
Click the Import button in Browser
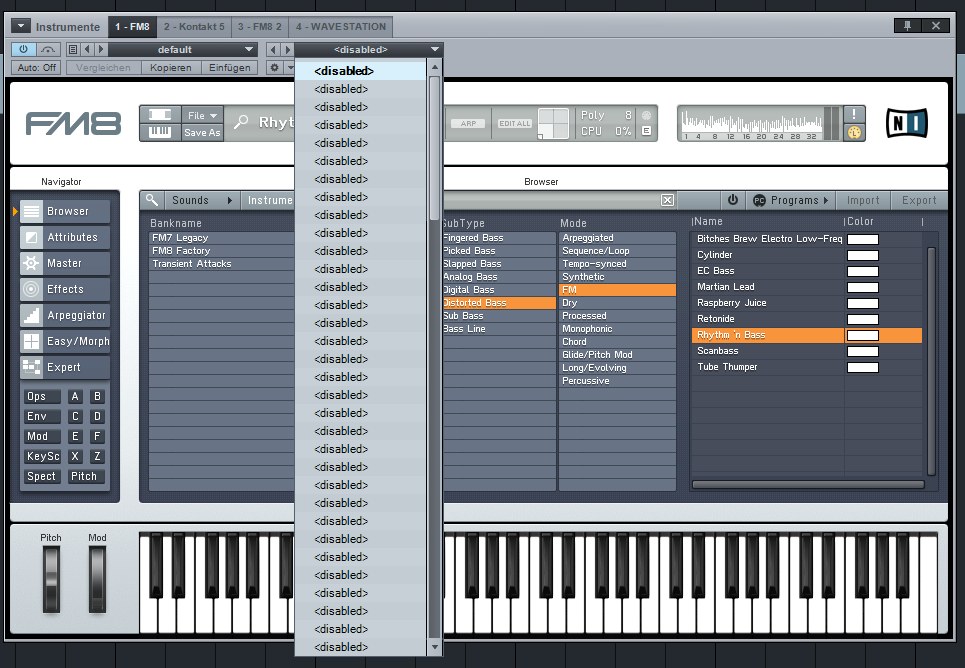click(863, 200)
